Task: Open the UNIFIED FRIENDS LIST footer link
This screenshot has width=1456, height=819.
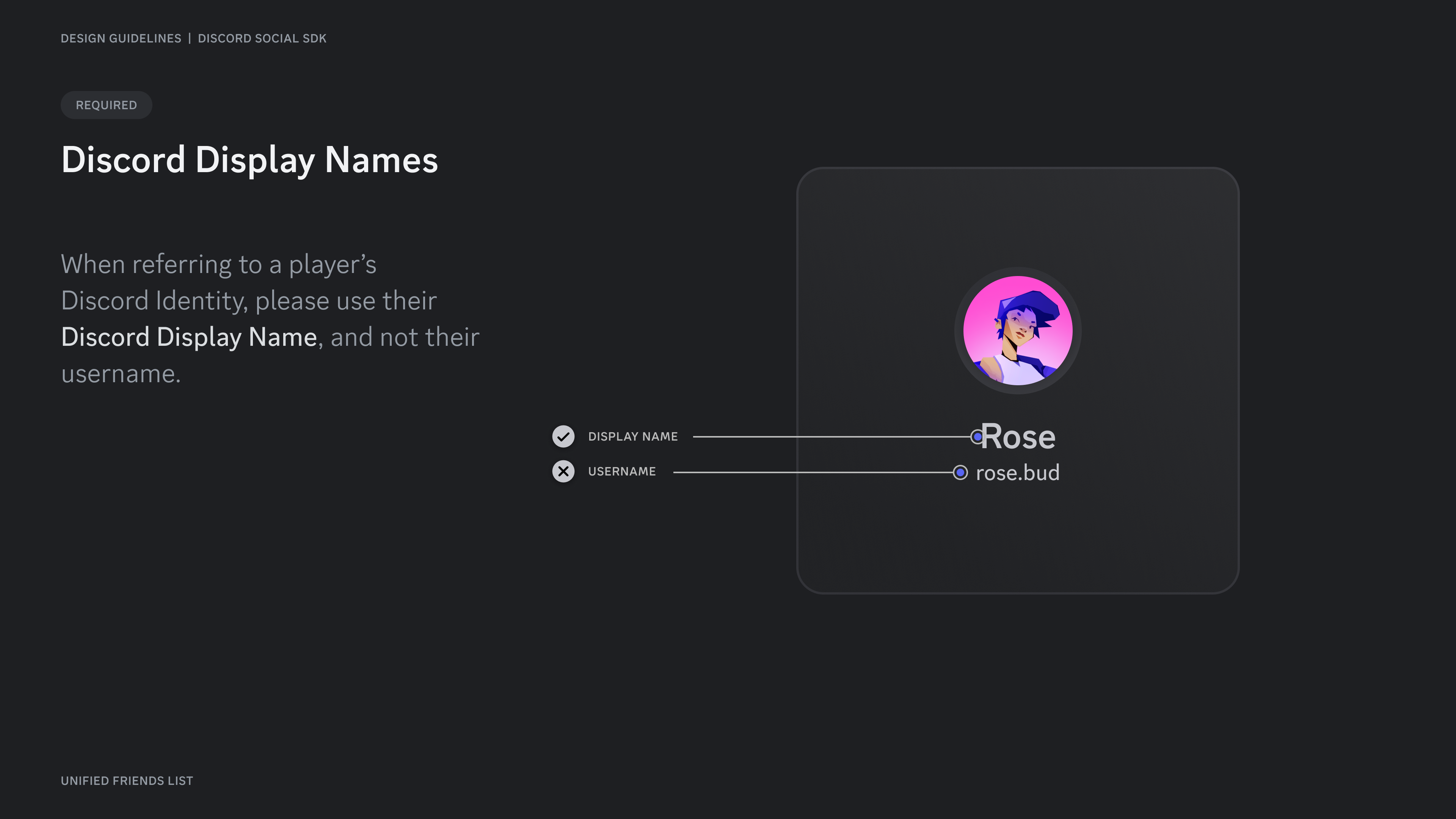Action: pyautogui.click(x=127, y=781)
